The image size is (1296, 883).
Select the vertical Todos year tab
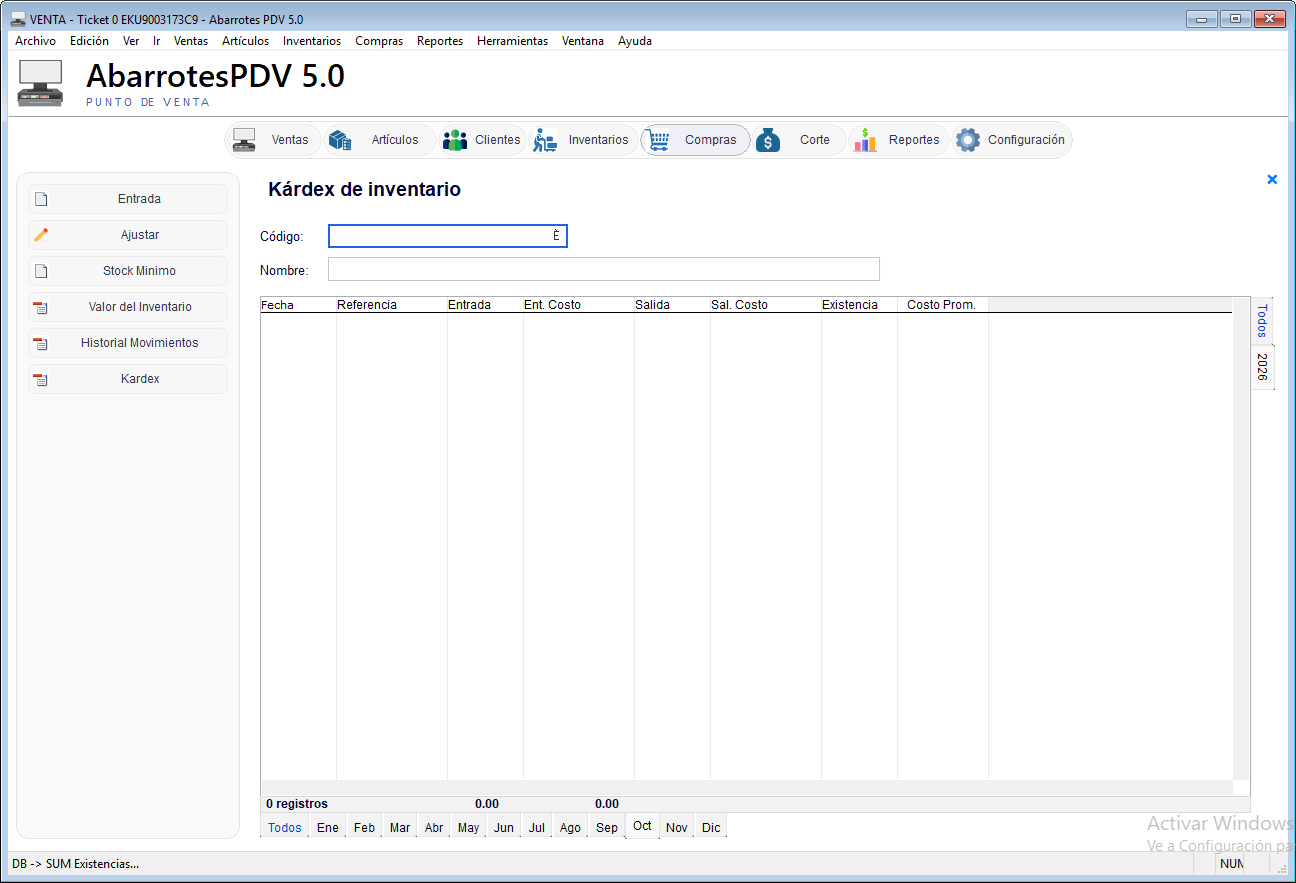click(1262, 321)
